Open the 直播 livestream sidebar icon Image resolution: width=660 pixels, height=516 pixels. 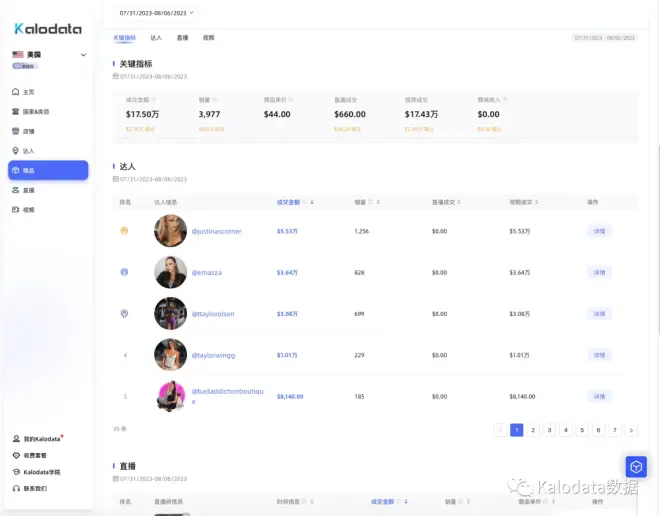click(x=16, y=190)
